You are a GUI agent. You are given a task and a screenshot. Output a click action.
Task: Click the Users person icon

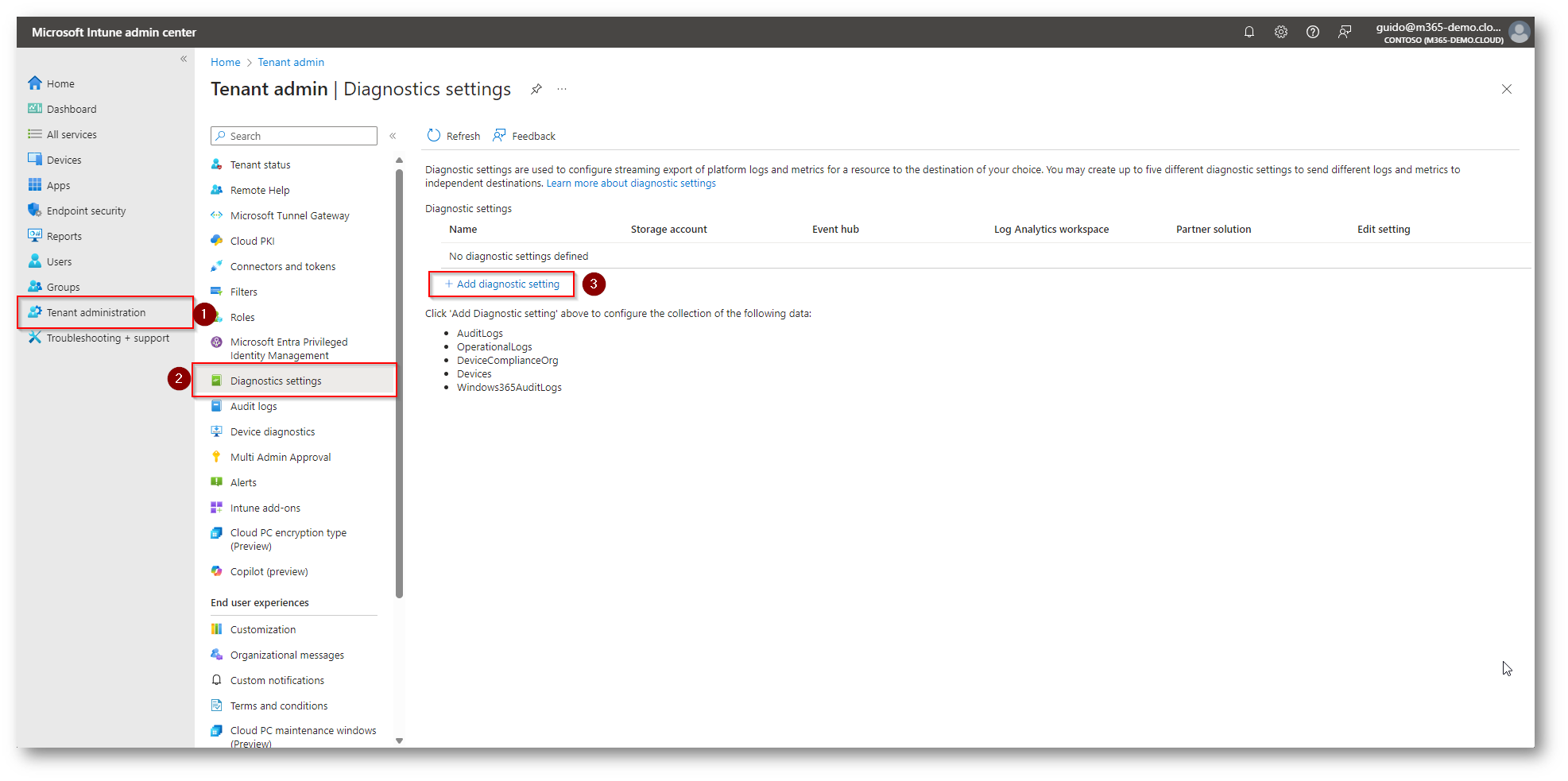[35, 261]
